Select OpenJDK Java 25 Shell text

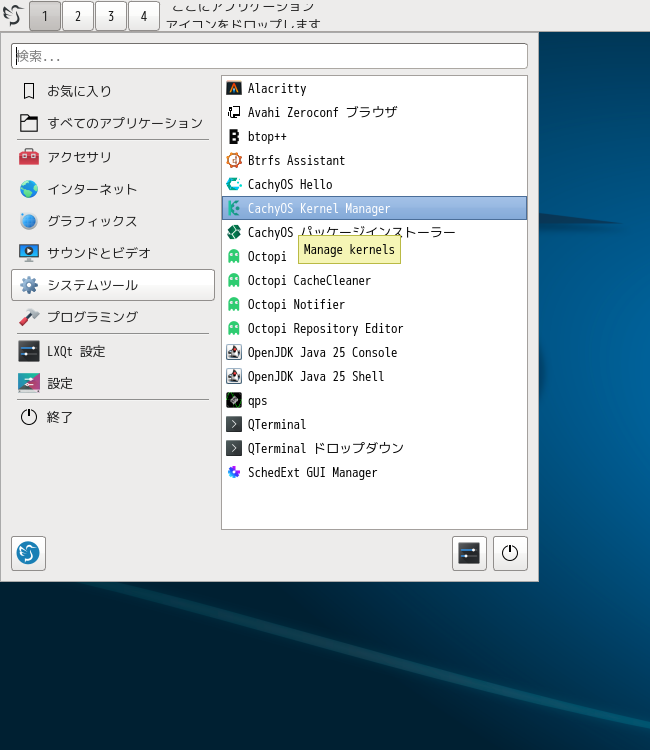click(x=316, y=376)
